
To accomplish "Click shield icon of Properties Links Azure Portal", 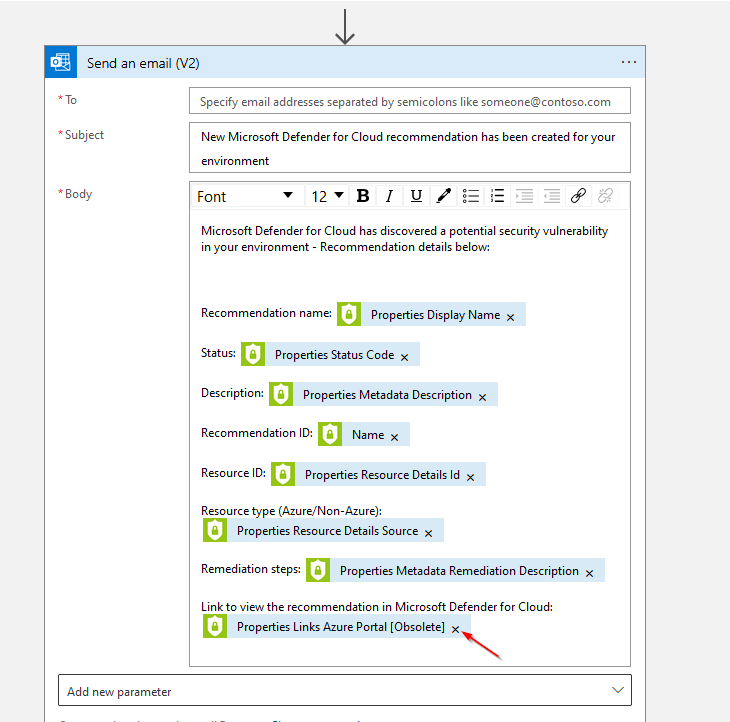I will tap(215, 626).
